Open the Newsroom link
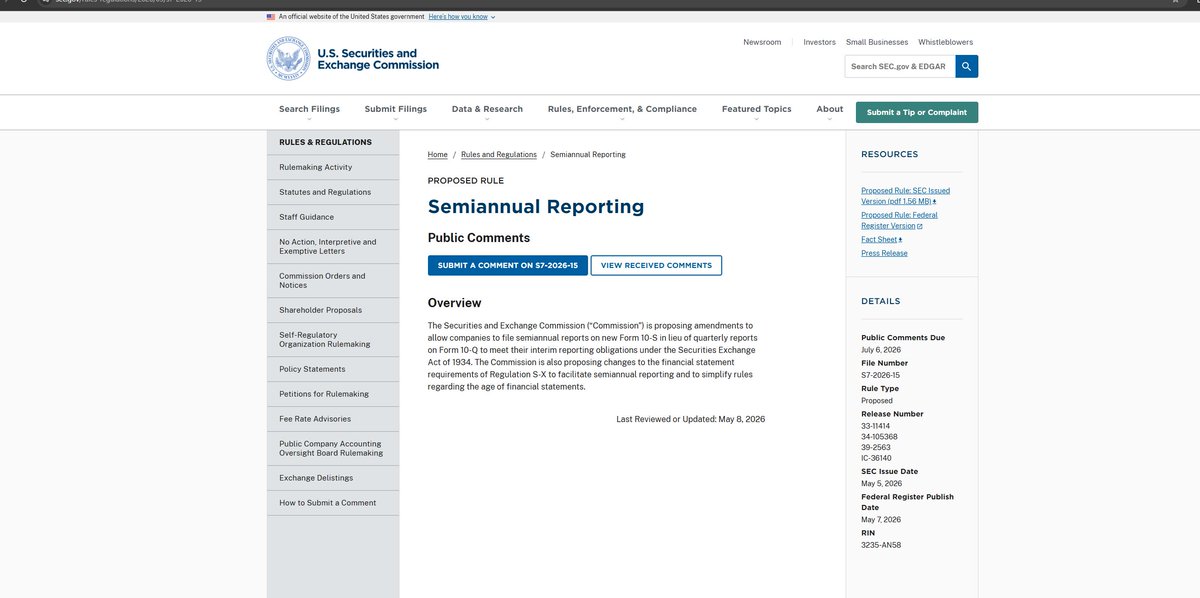This screenshot has width=1200, height=598. [762, 42]
